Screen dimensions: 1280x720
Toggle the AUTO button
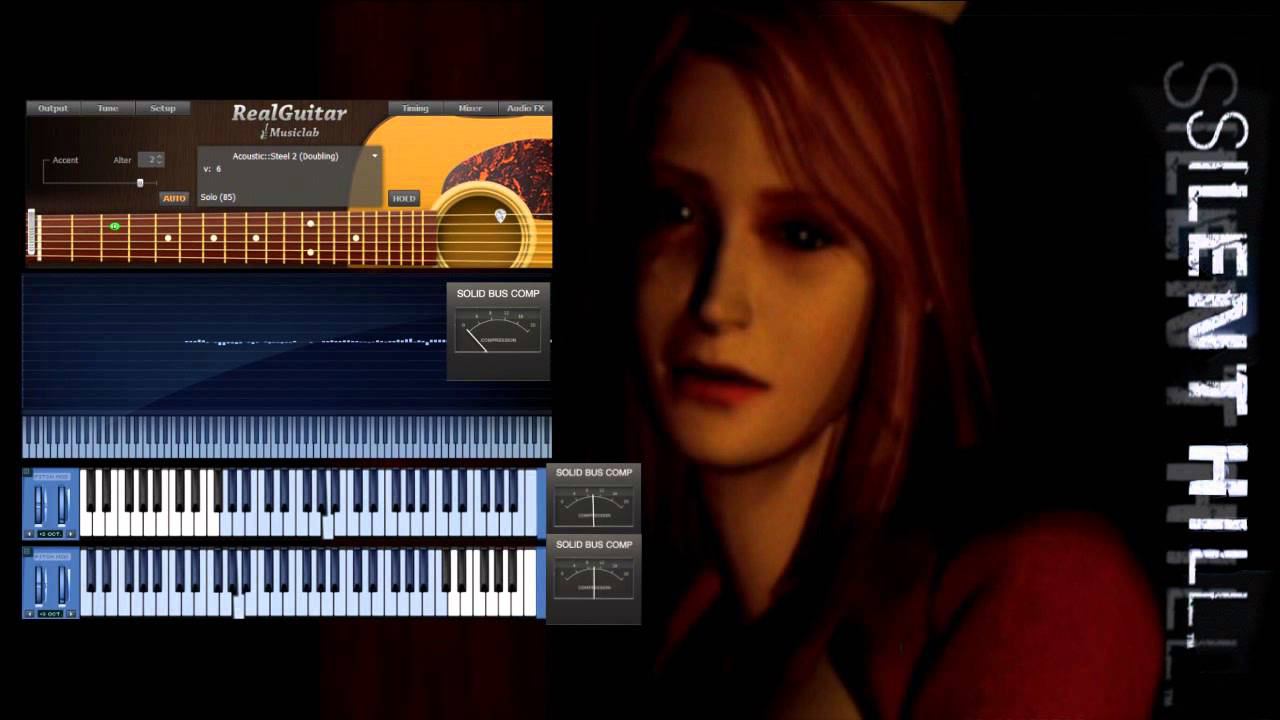(174, 198)
